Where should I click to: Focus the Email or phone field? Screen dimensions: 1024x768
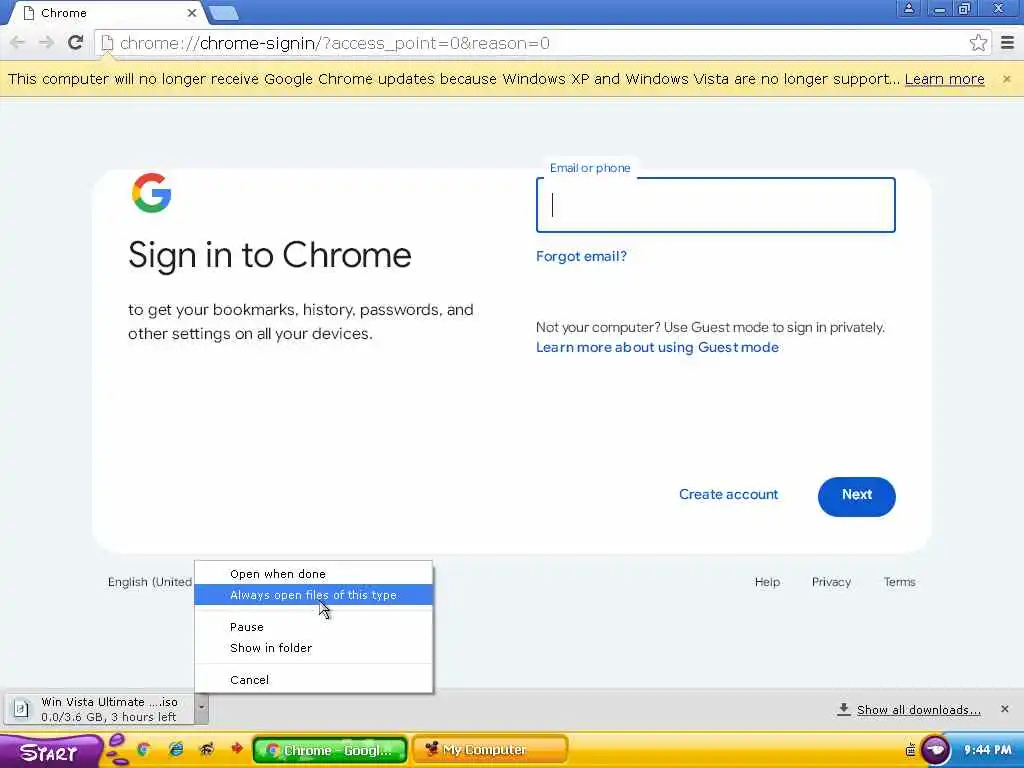click(716, 205)
